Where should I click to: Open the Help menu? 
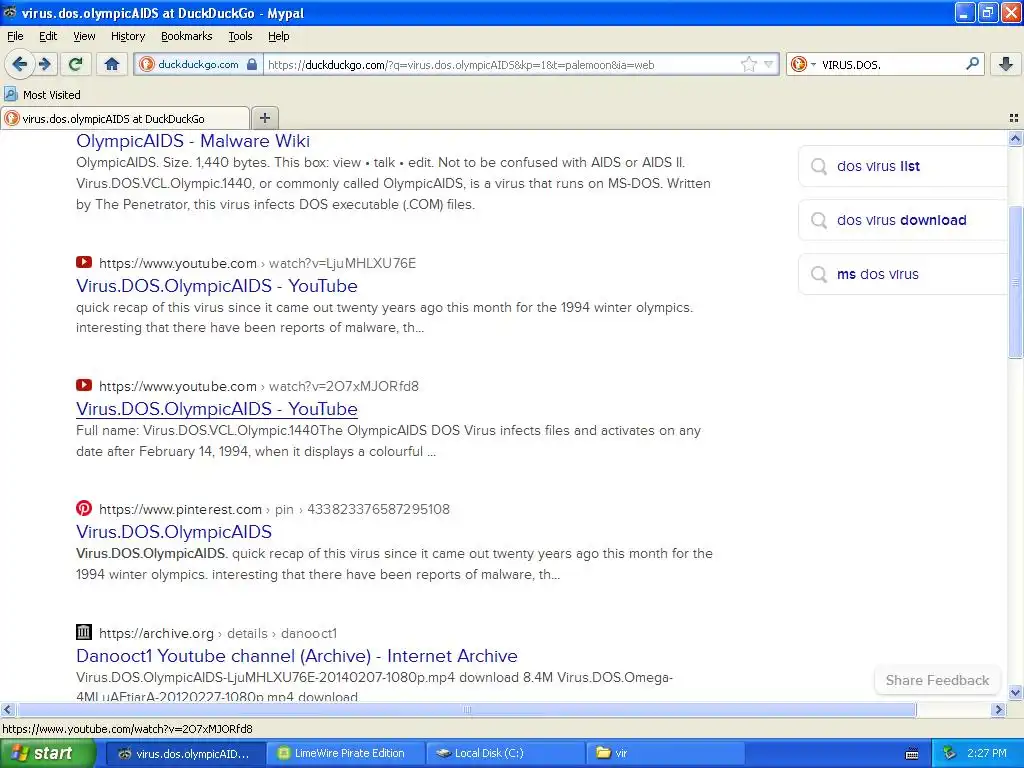pyautogui.click(x=278, y=36)
